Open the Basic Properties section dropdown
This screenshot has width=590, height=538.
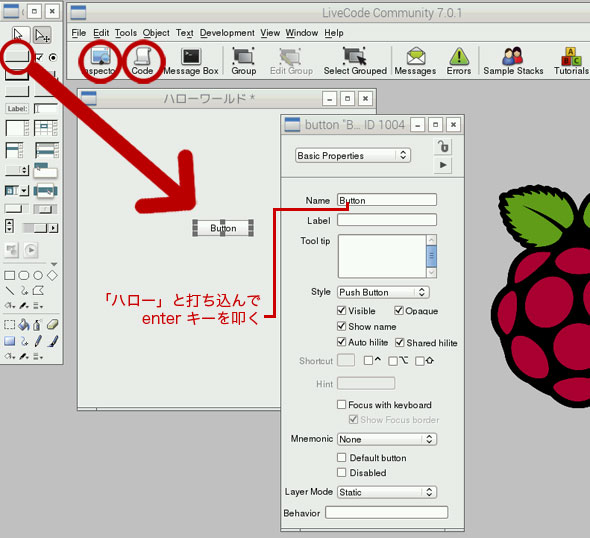[x=353, y=155]
